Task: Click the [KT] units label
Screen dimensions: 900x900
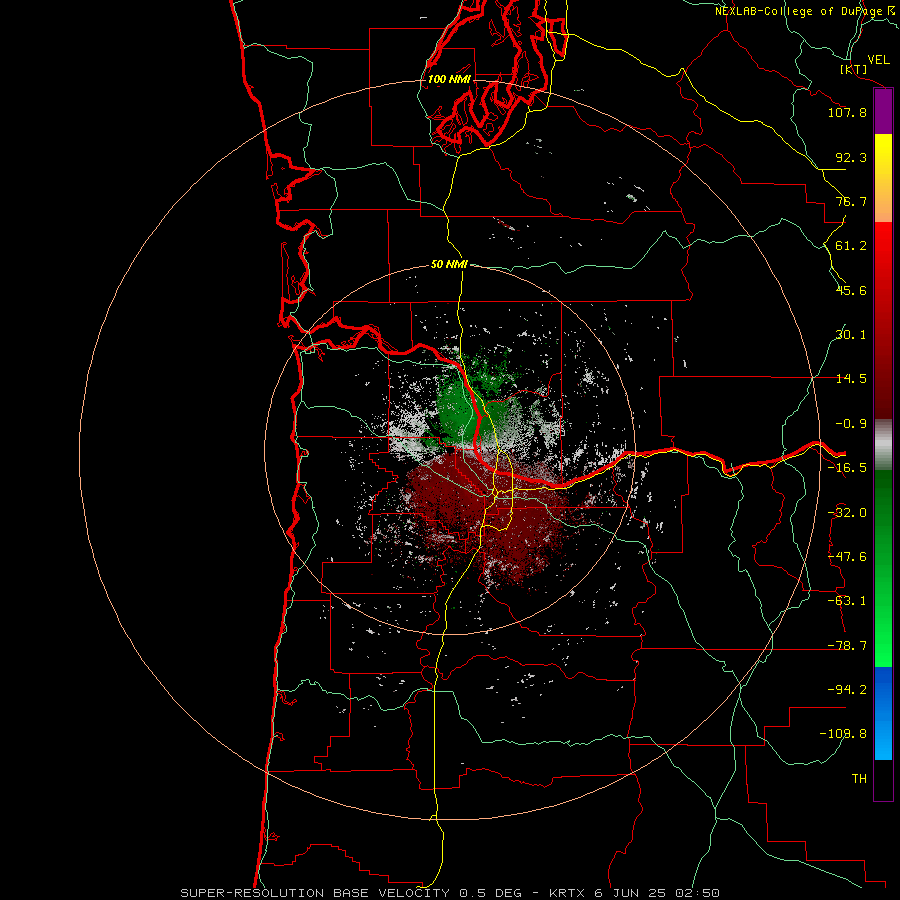Action: tap(854, 69)
